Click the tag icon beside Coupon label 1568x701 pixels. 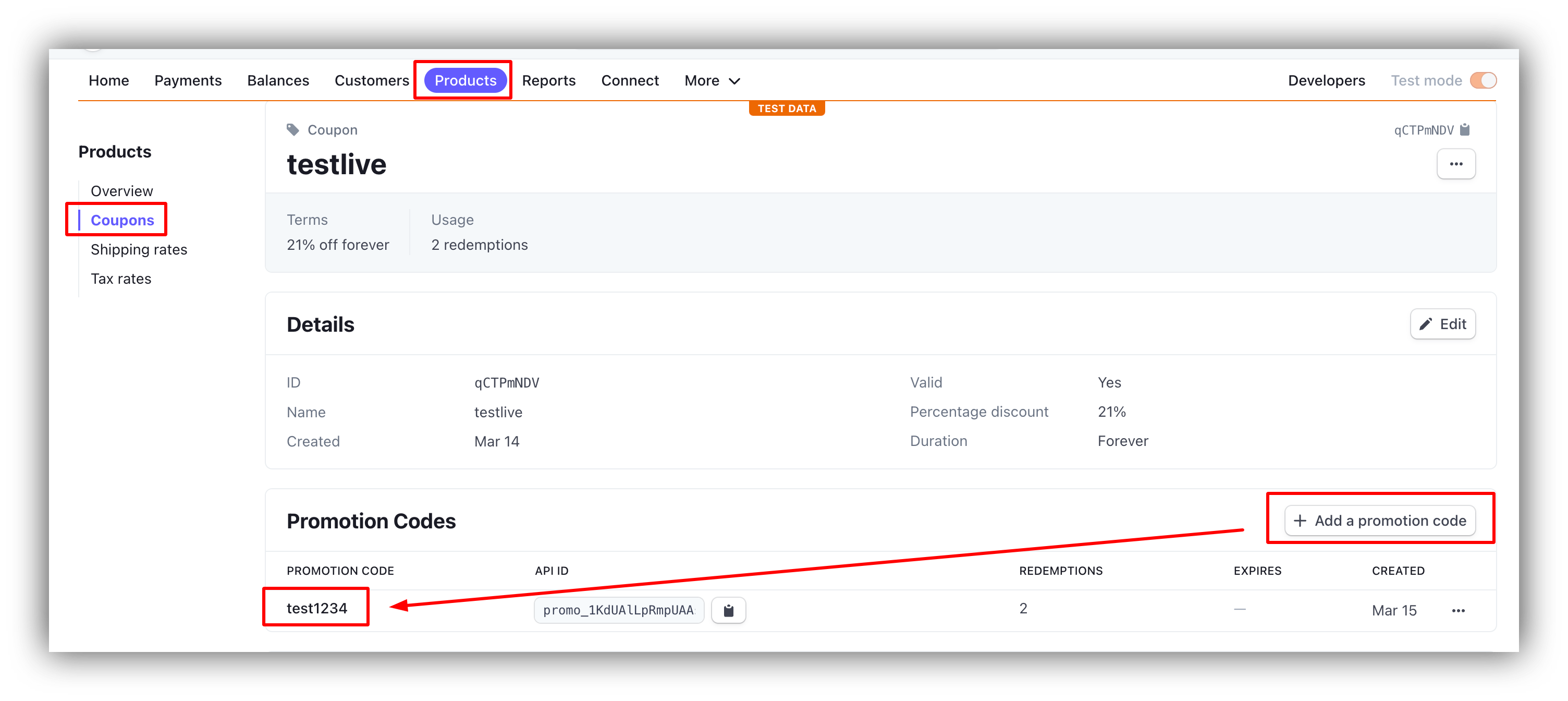tap(293, 129)
